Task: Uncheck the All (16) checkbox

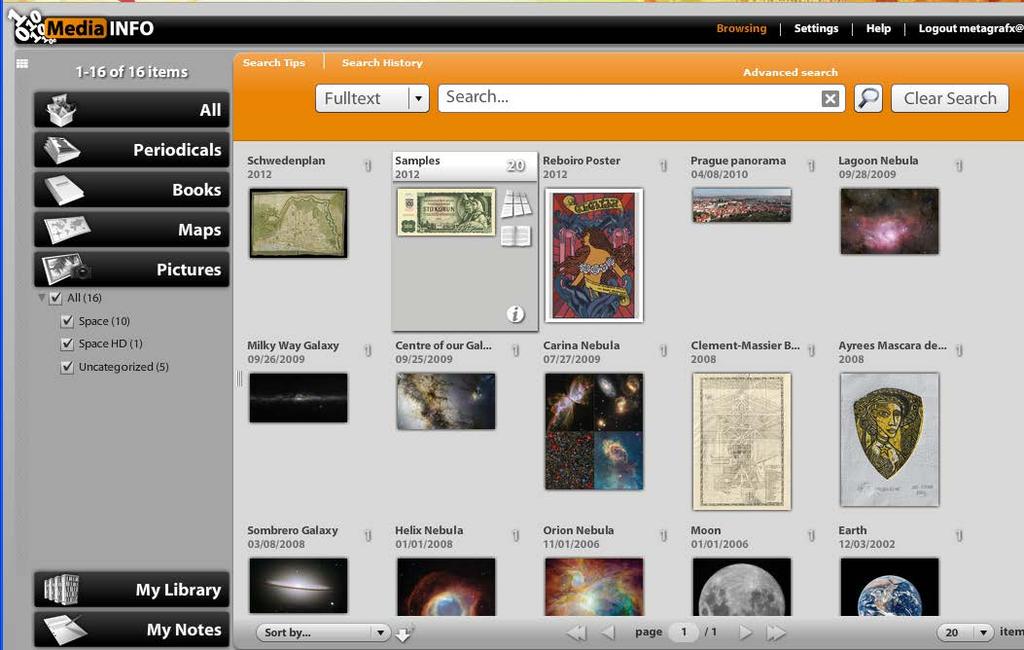Action: pyautogui.click(x=56, y=298)
